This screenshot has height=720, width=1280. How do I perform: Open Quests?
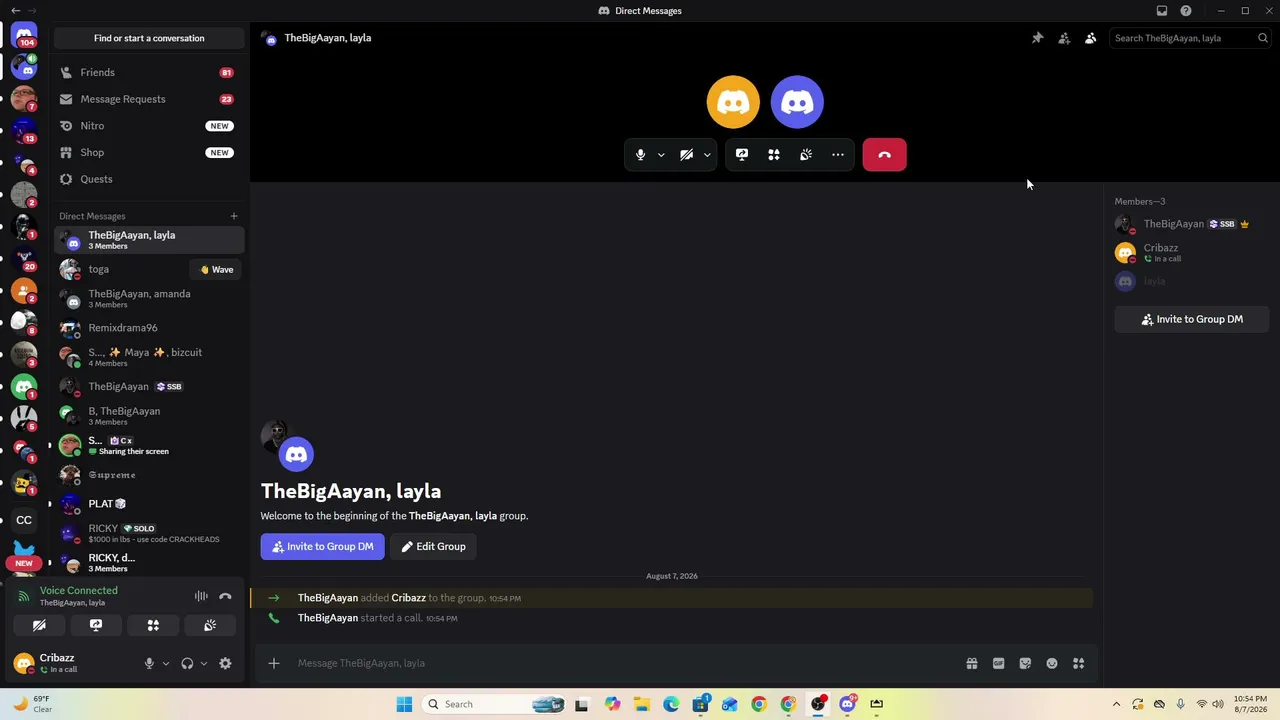149,179
